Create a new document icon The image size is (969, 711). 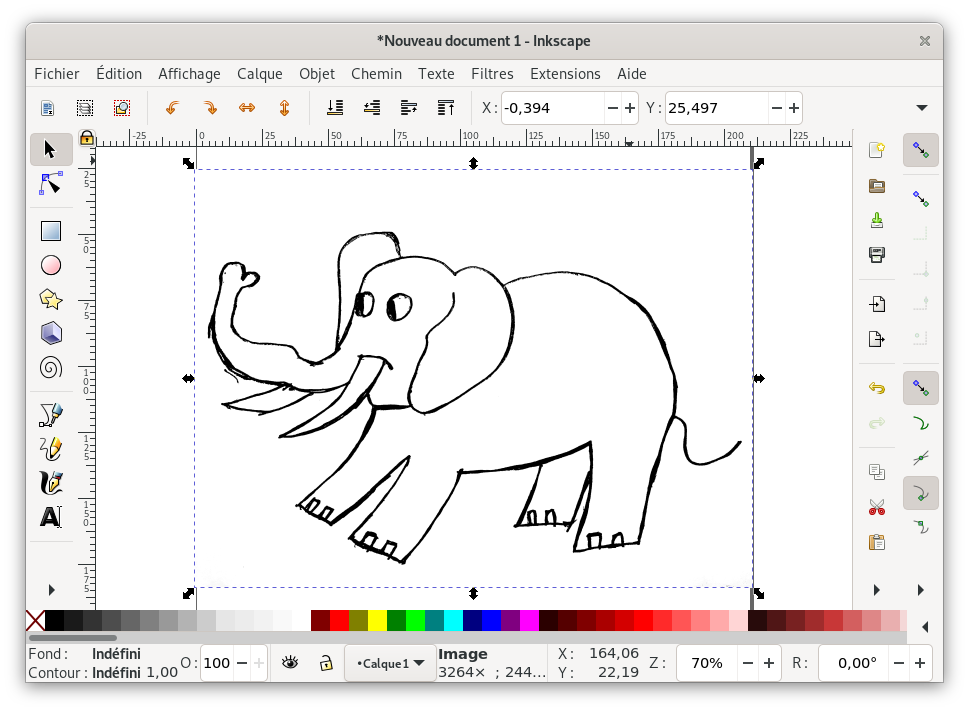(x=877, y=150)
